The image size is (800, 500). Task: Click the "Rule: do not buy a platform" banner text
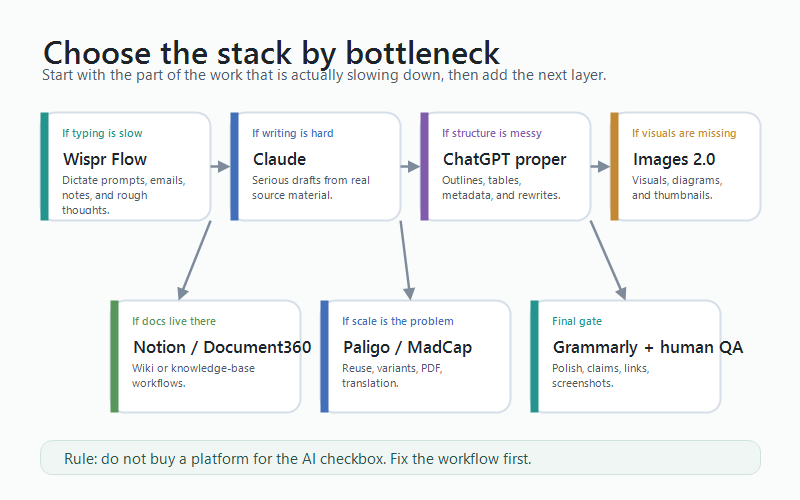coord(297,459)
